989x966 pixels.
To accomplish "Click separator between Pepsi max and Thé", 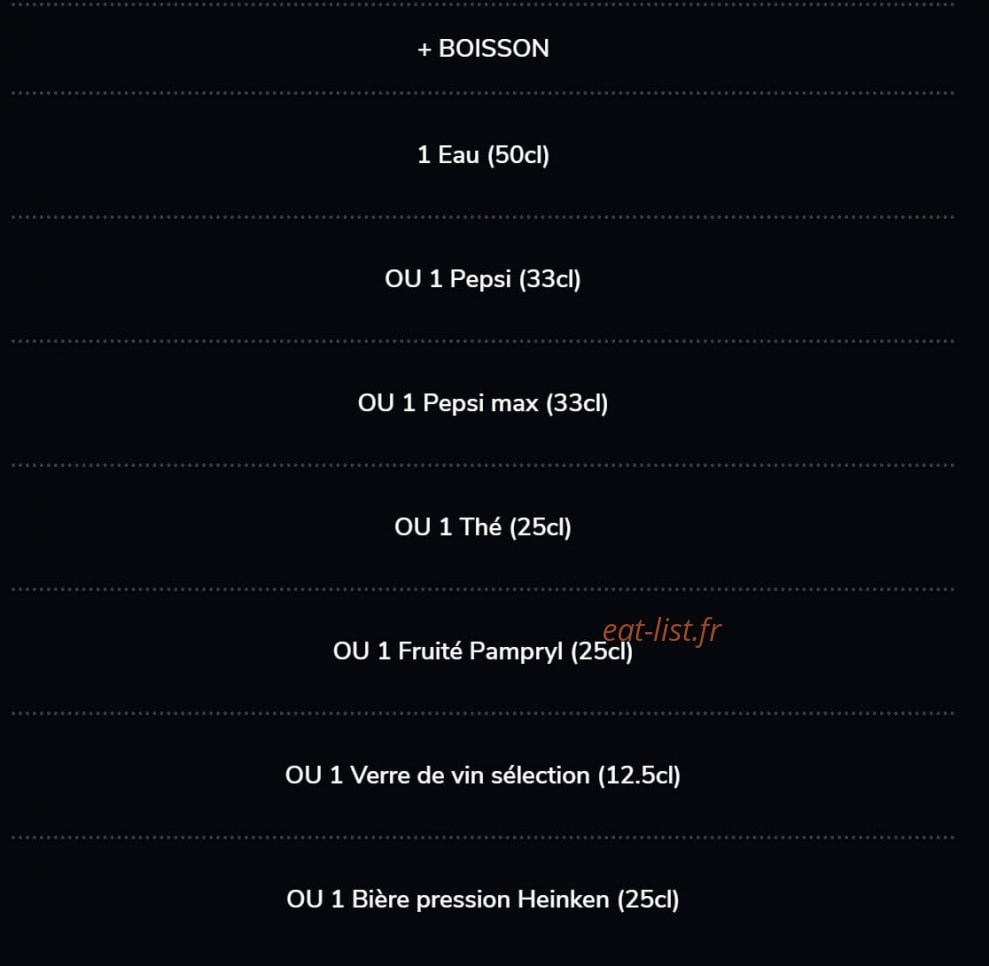I will click(x=483, y=465).
